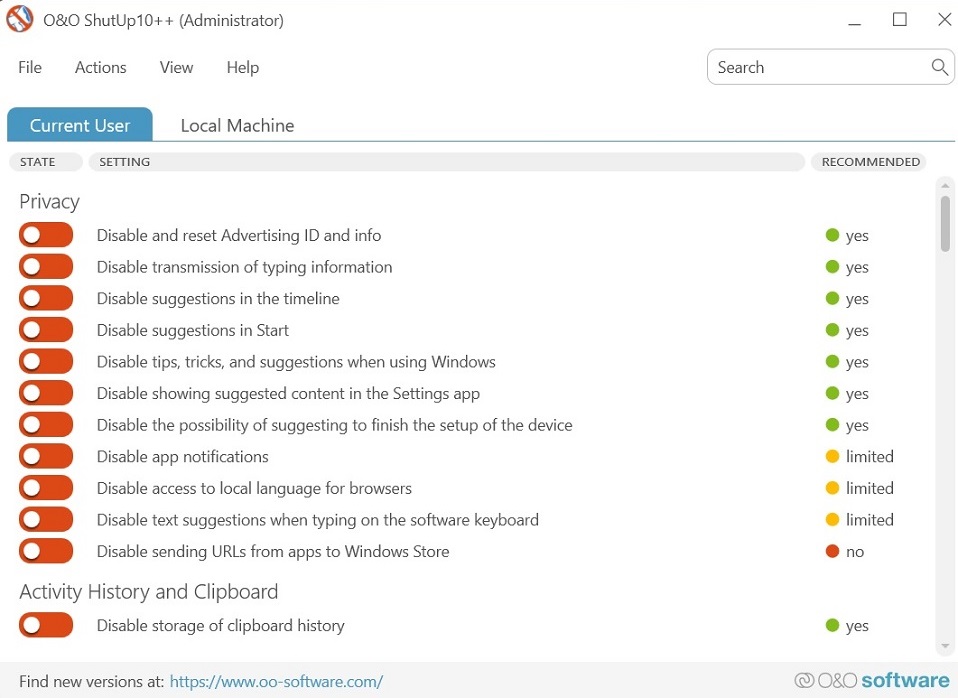Enable disabling of Advertising ID and info
The width and height of the screenshot is (958, 698).
pos(46,234)
